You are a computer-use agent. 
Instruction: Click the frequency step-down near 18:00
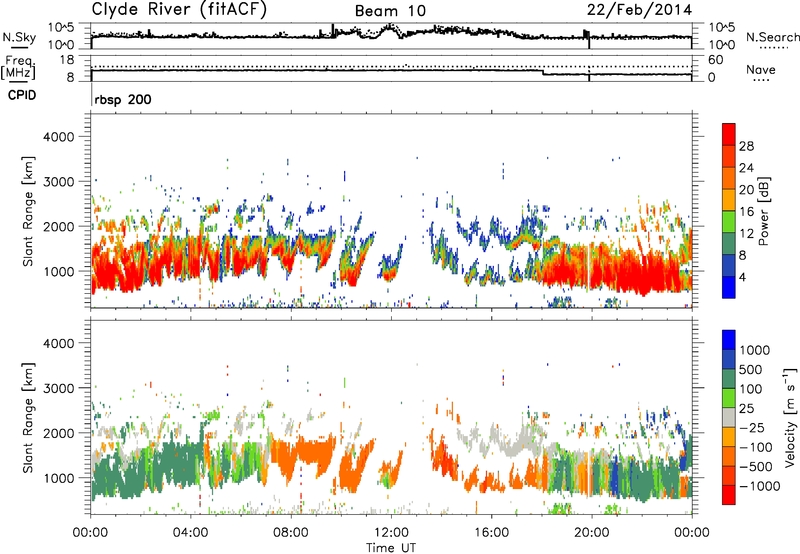tap(542, 72)
